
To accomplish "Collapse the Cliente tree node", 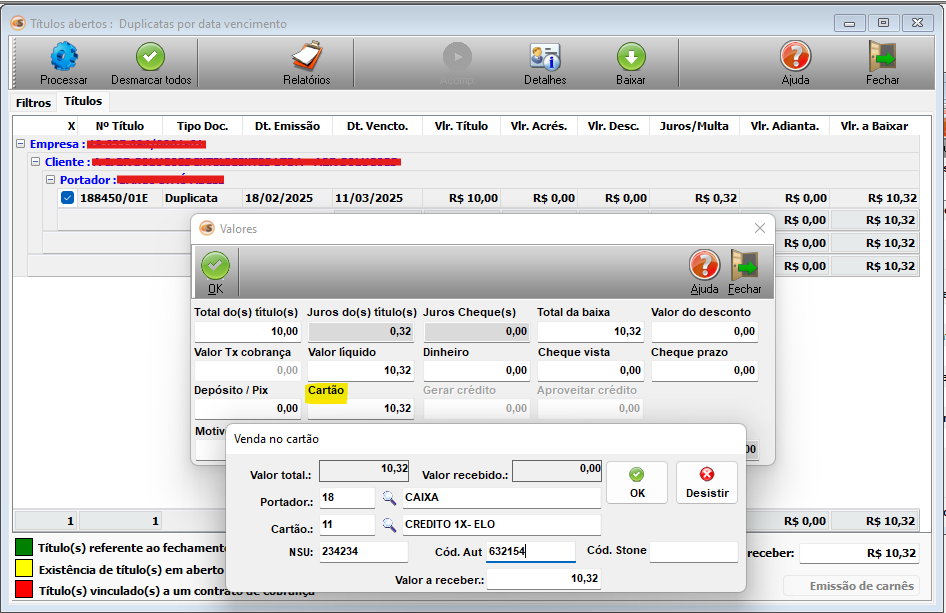I will click(x=36, y=162).
